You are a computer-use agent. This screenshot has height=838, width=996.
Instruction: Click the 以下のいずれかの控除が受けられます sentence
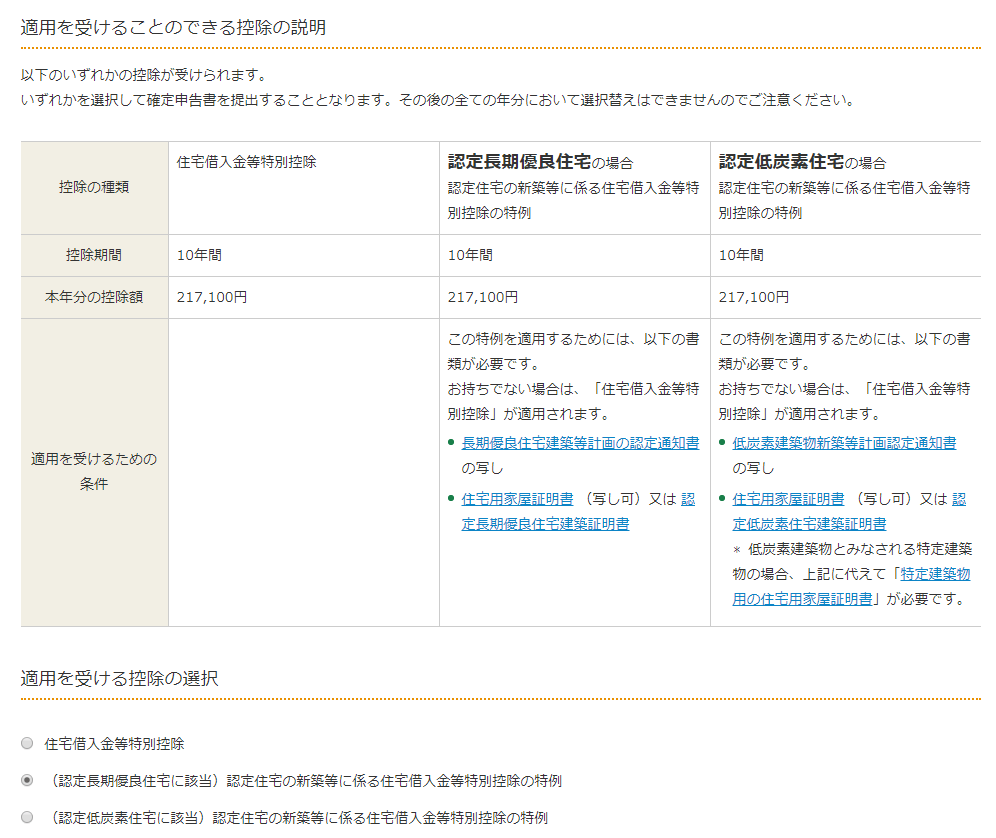pos(145,75)
